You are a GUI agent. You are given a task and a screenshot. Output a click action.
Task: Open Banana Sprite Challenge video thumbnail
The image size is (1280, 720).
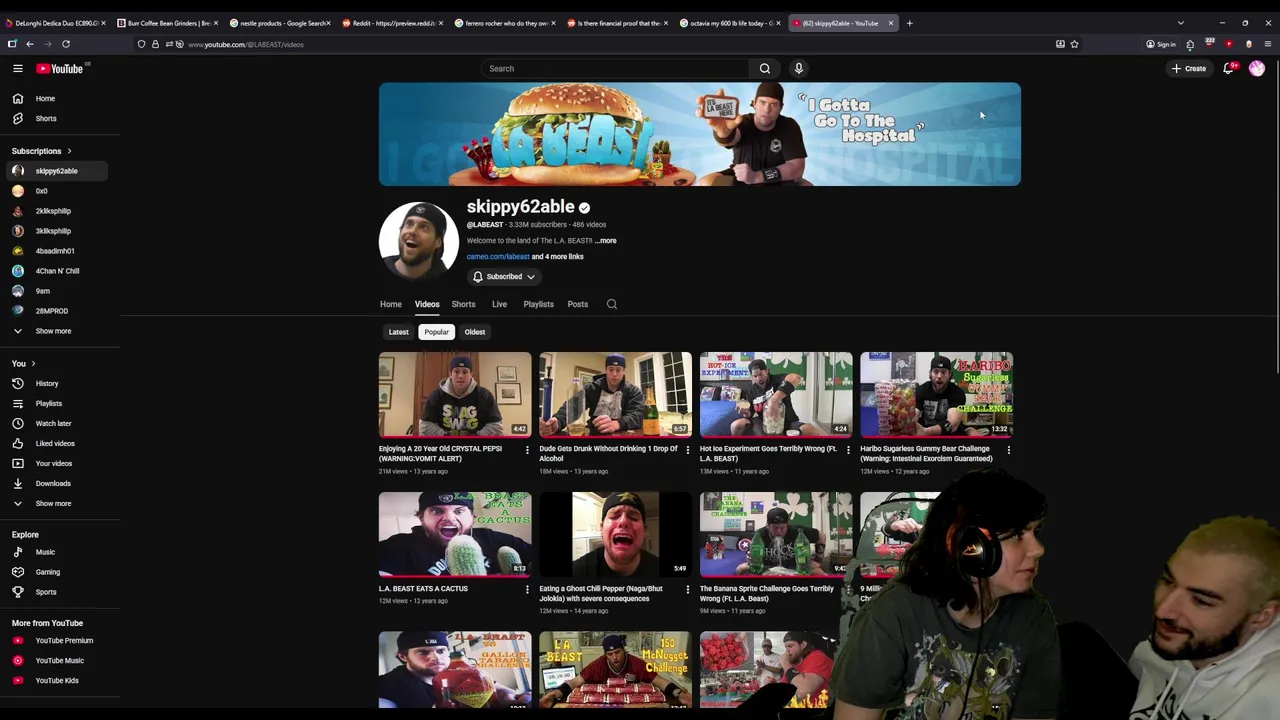(776, 534)
